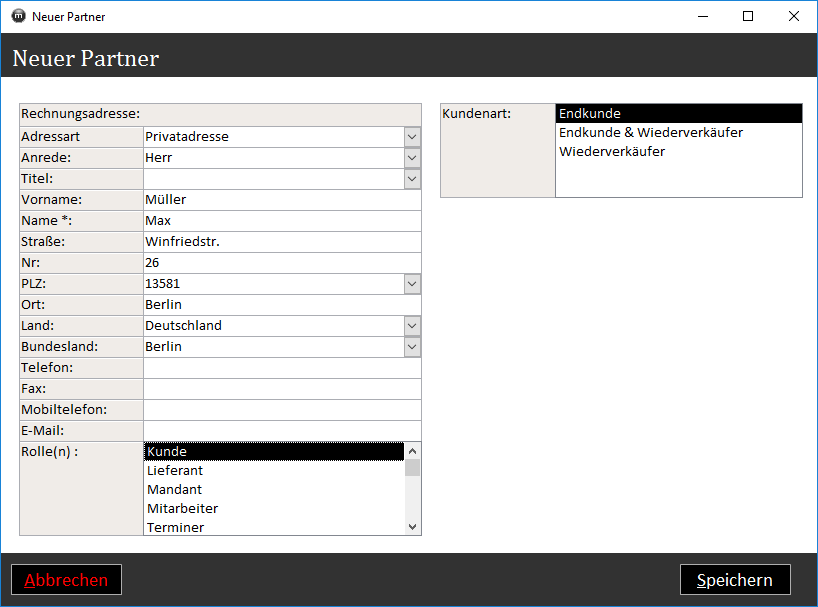Expand the Bundesland dropdown arrow

pyautogui.click(x=412, y=347)
